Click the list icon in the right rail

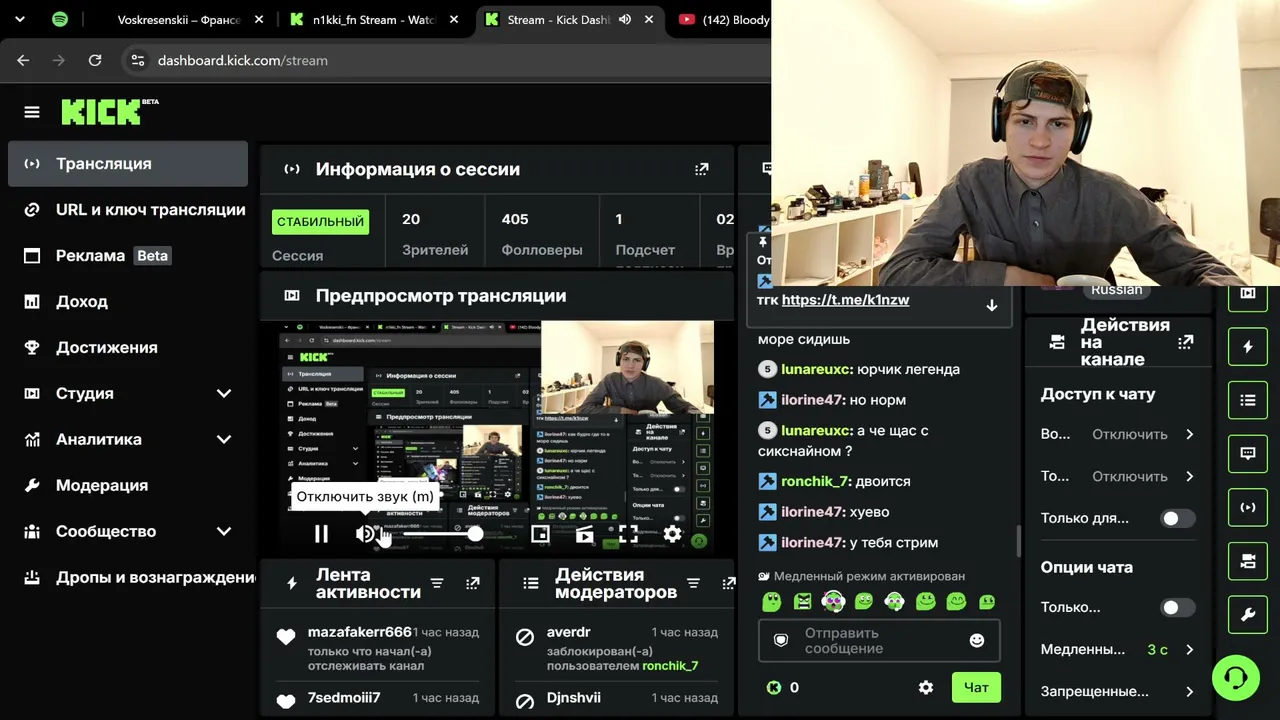click(x=1248, y=400)
